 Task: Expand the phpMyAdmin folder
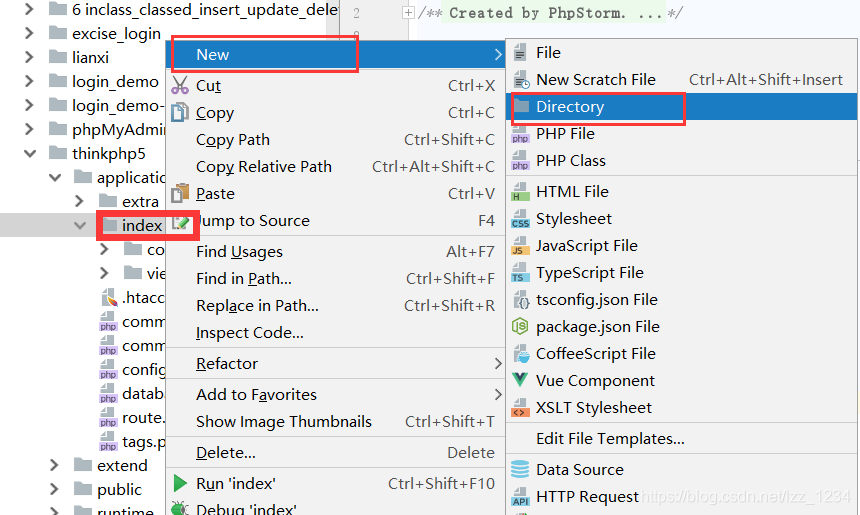coord(29,129)
